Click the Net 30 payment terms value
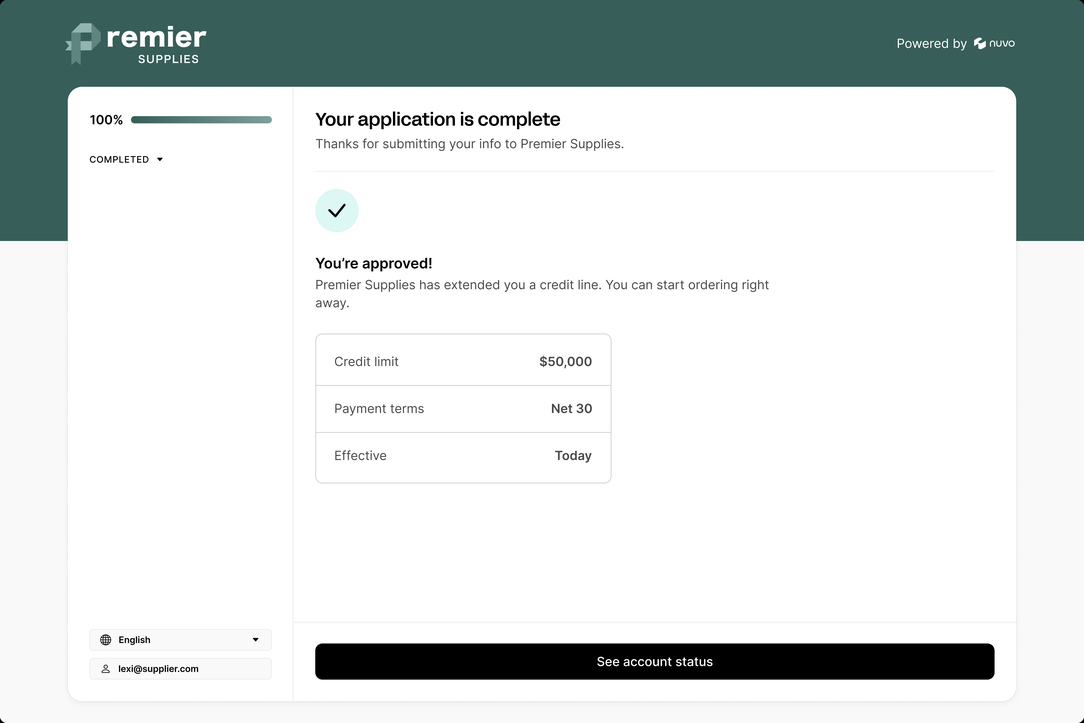 click(x=572, y=409)
